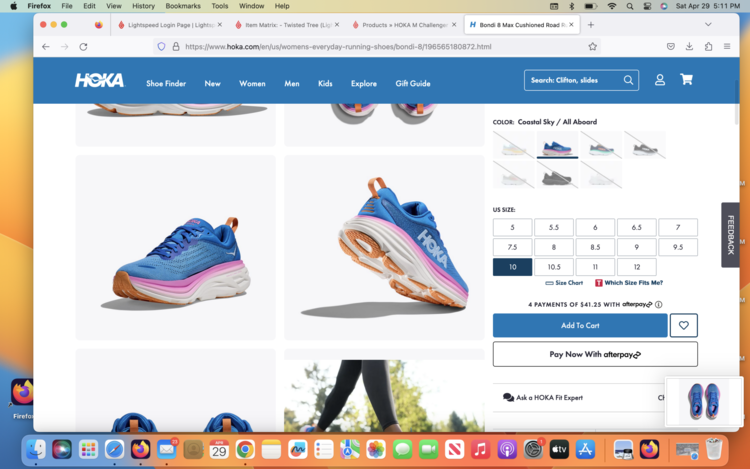This screenshot has width=750, height=469.
Task: Add shoe to wishlist heart icon
Action: (684, 325)
